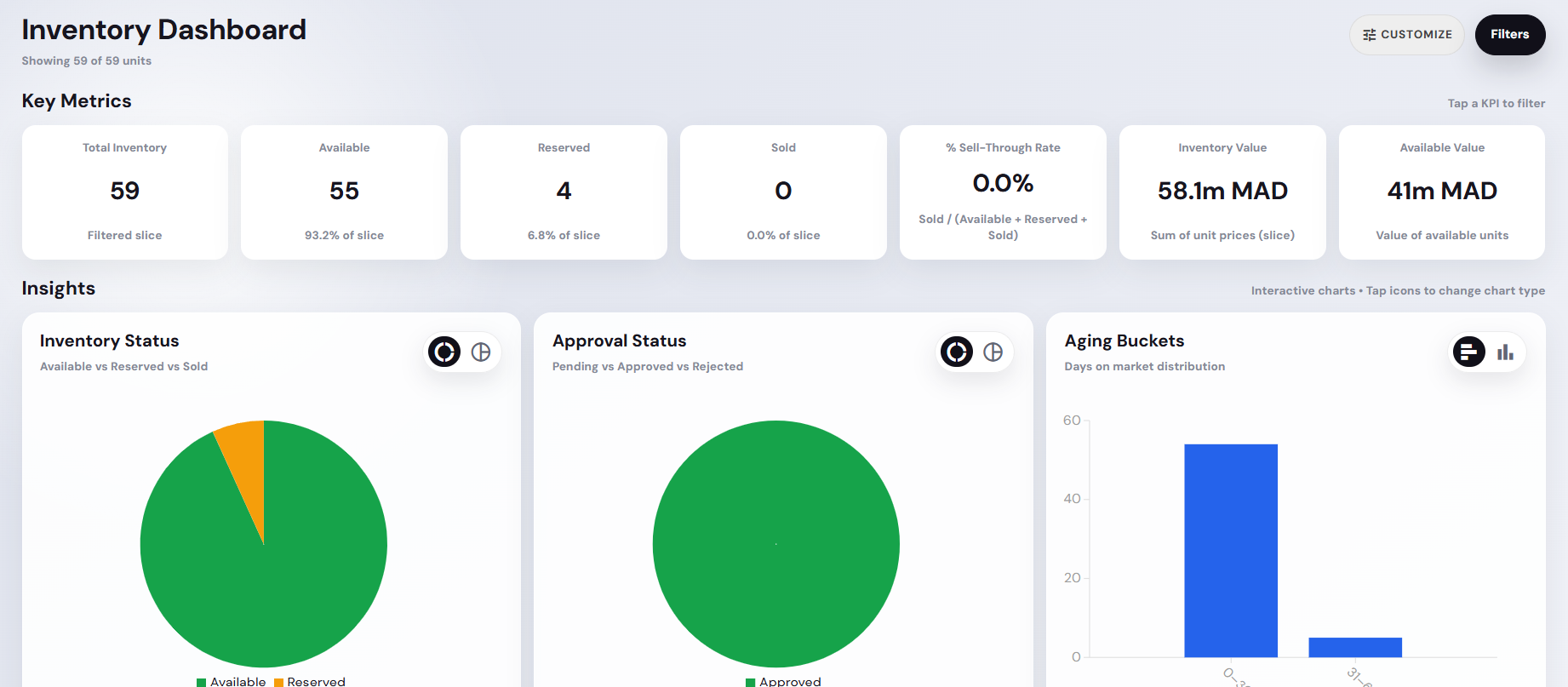1568x687 pixels.
Task: Click 'Available vs Reserved vs Sold' subtitle
Action: pos(124,366)
